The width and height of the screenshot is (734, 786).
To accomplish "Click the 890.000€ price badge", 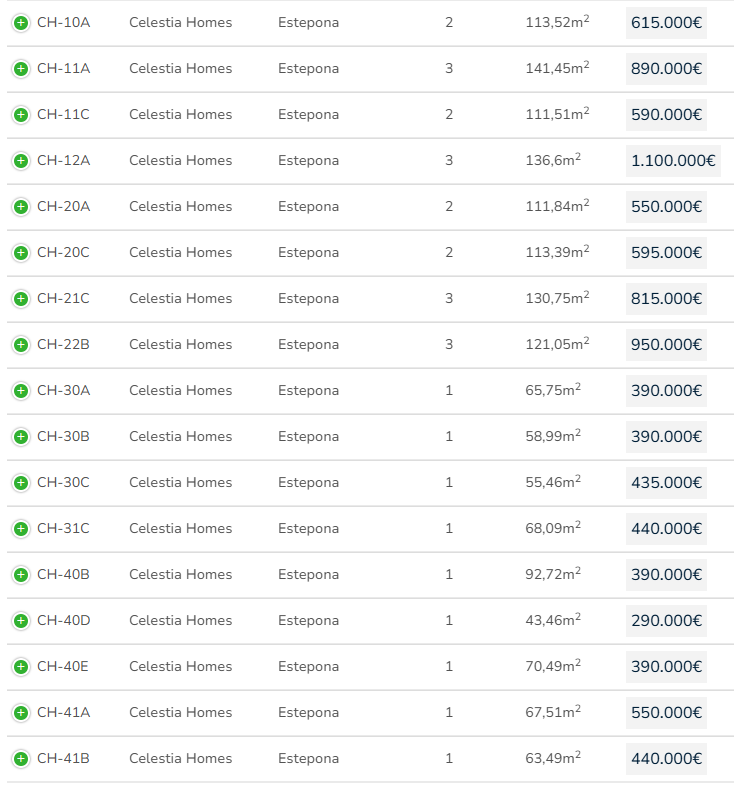I will (x=666, y=69).
